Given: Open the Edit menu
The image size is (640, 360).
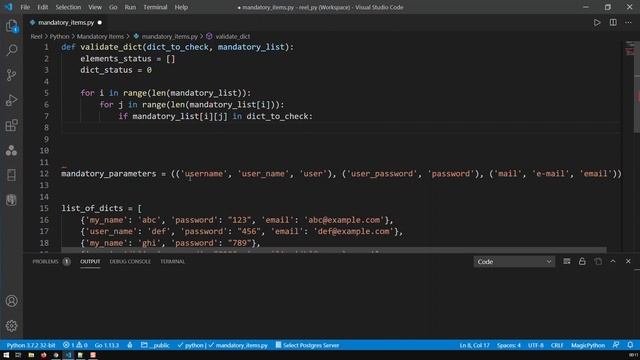Looking at the screenshot, I should coord(42,7).
